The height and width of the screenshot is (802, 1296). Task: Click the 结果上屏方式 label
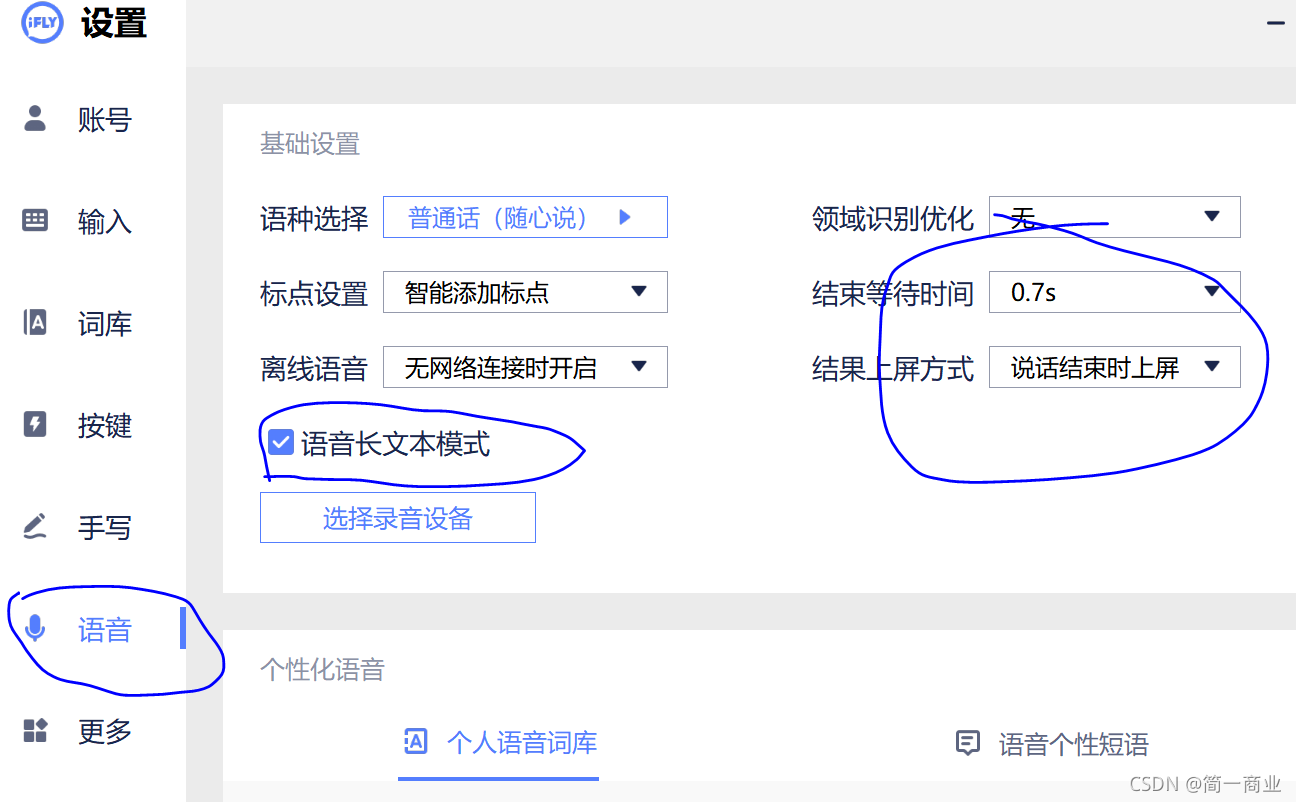click(893, 368)
